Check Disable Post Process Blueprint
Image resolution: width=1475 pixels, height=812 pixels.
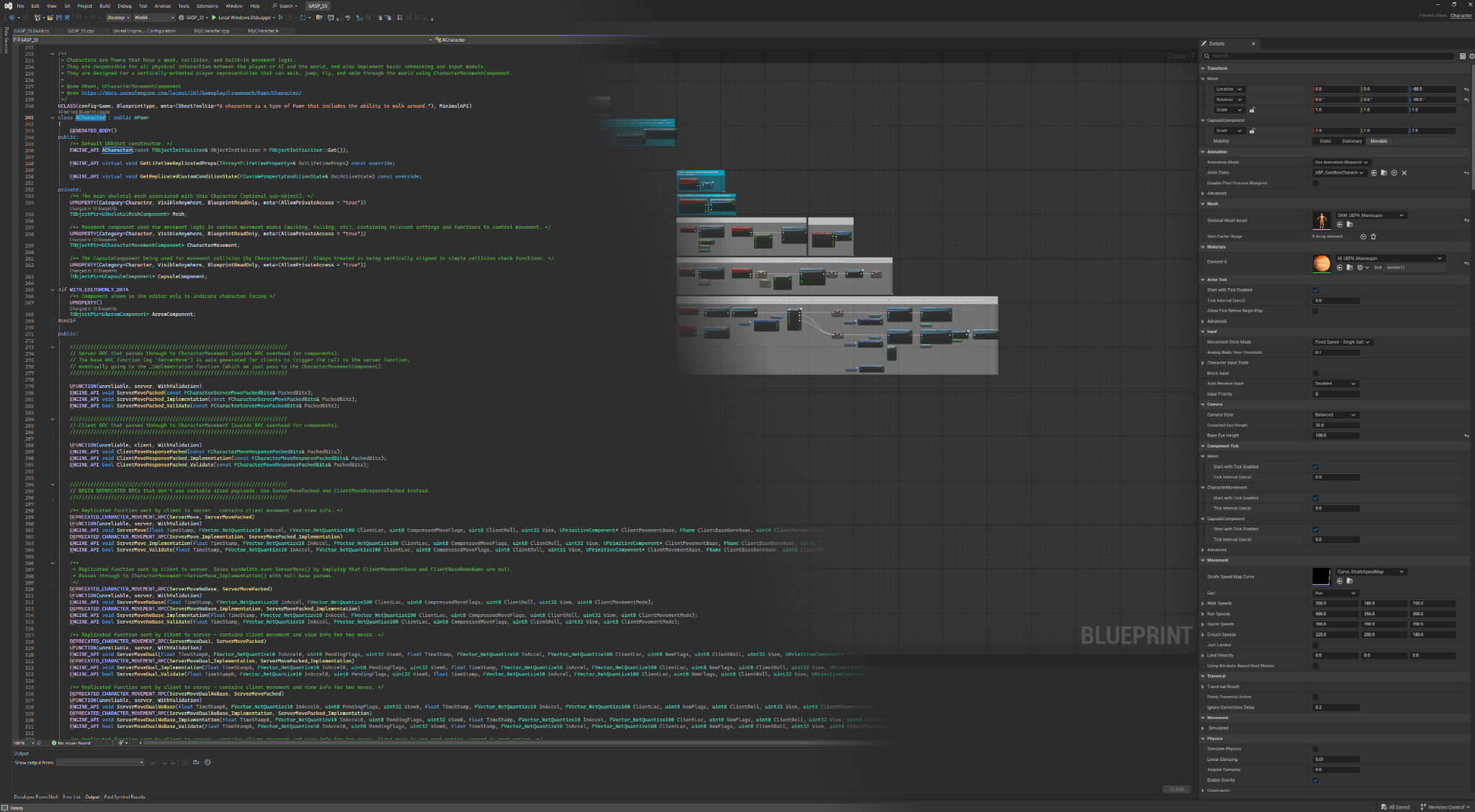tap(1316, 183)
